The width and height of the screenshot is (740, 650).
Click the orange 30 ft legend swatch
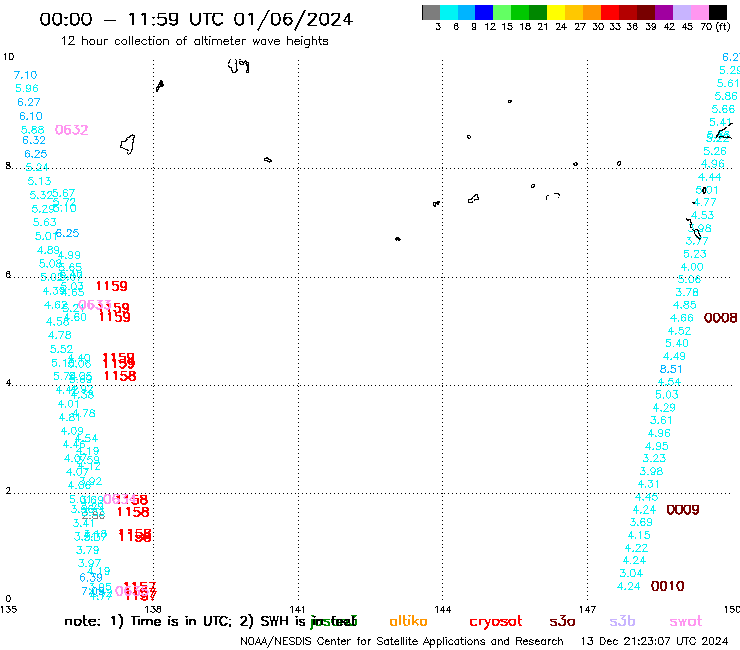pos(592,12)
